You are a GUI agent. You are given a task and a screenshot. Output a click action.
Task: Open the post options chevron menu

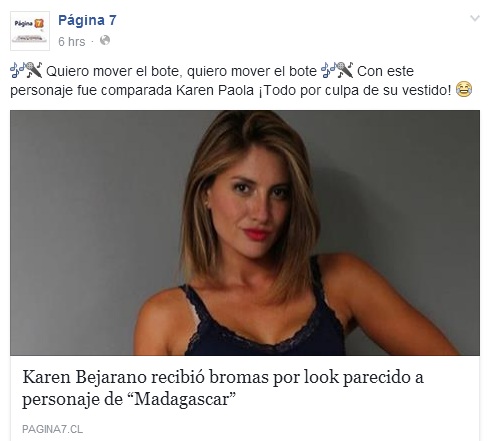[x=475, y=18]
